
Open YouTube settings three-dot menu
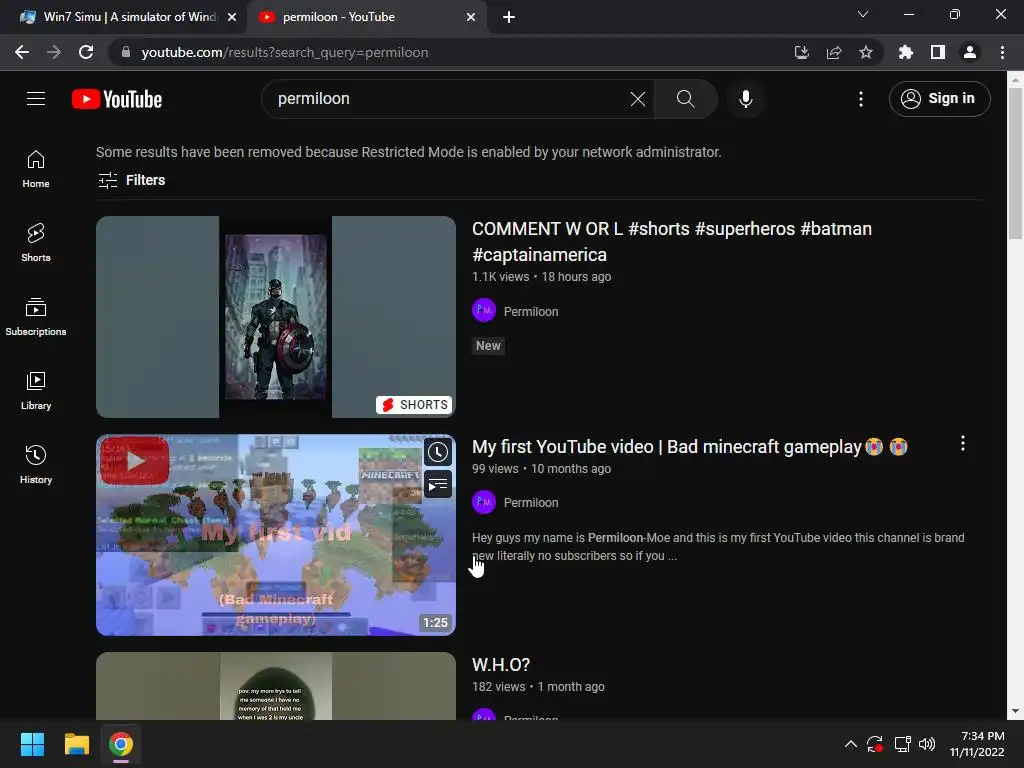861,99
